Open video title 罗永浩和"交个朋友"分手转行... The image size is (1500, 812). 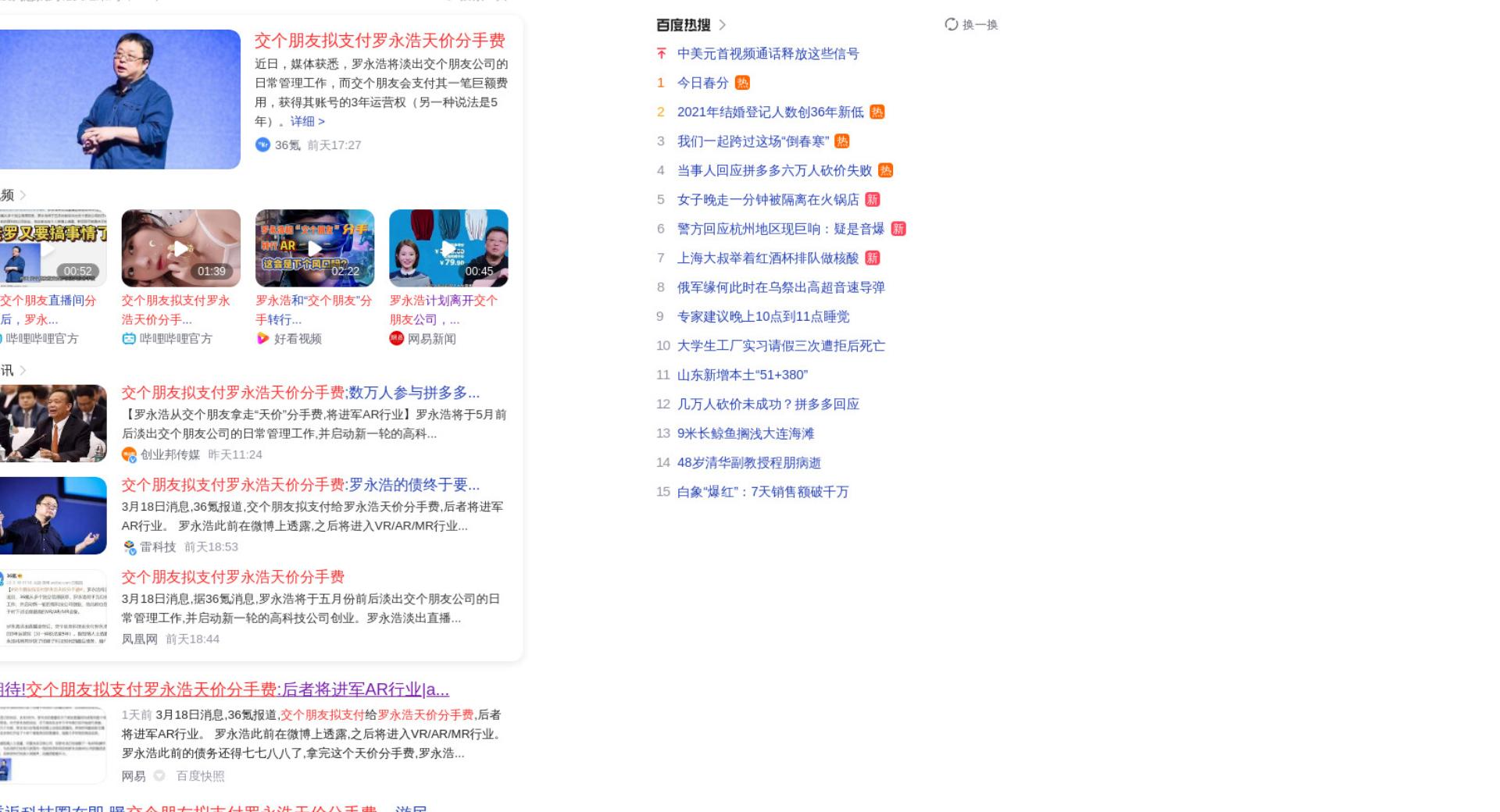tap(314, 310)
